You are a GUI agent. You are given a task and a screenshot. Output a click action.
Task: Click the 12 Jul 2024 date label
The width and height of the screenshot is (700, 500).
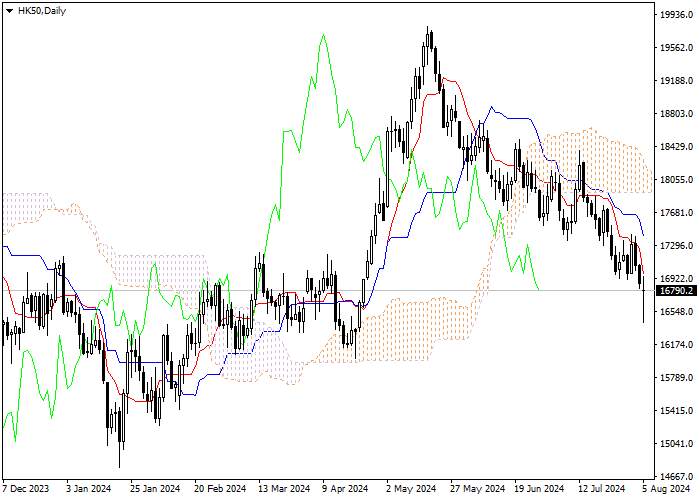[x=602, y=489]
